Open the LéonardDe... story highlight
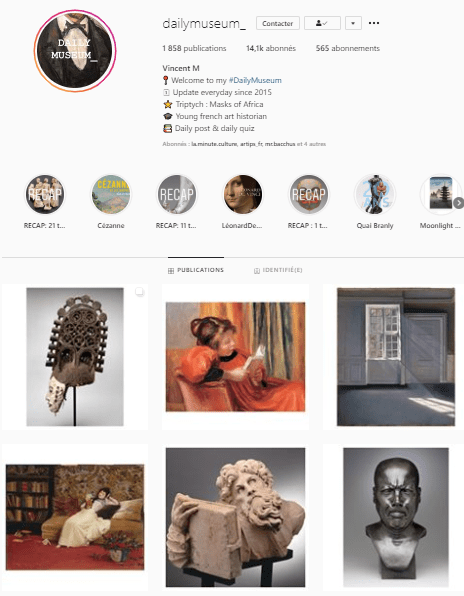The width and height of the screenshot is (464, 596). coord(242,194)
